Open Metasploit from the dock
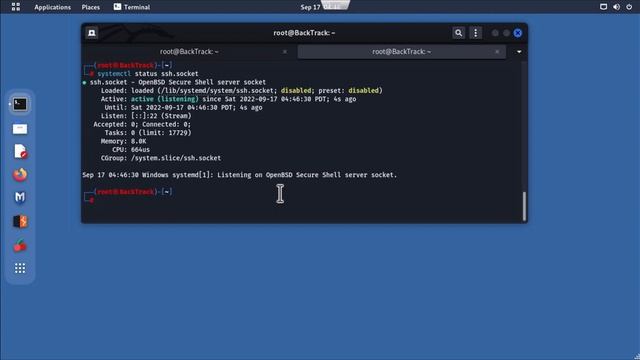Image resolution: width=640 pixels, height=360 pixels. click(20, 198)
